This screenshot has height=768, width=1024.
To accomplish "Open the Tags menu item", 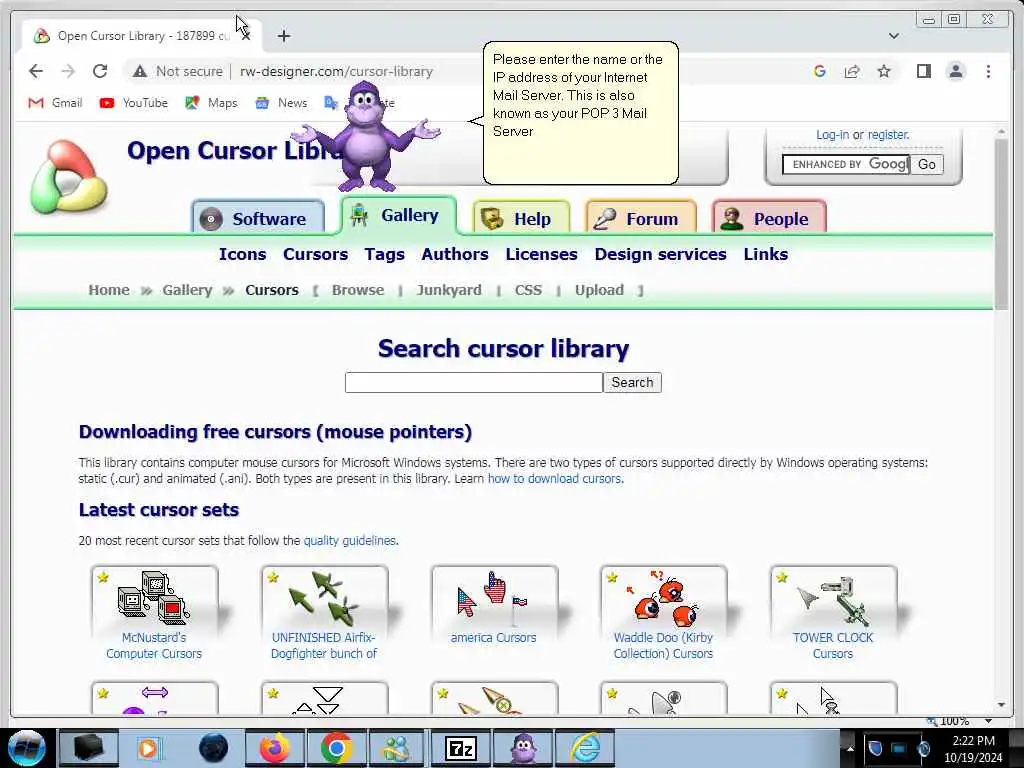I will point(385,254).
